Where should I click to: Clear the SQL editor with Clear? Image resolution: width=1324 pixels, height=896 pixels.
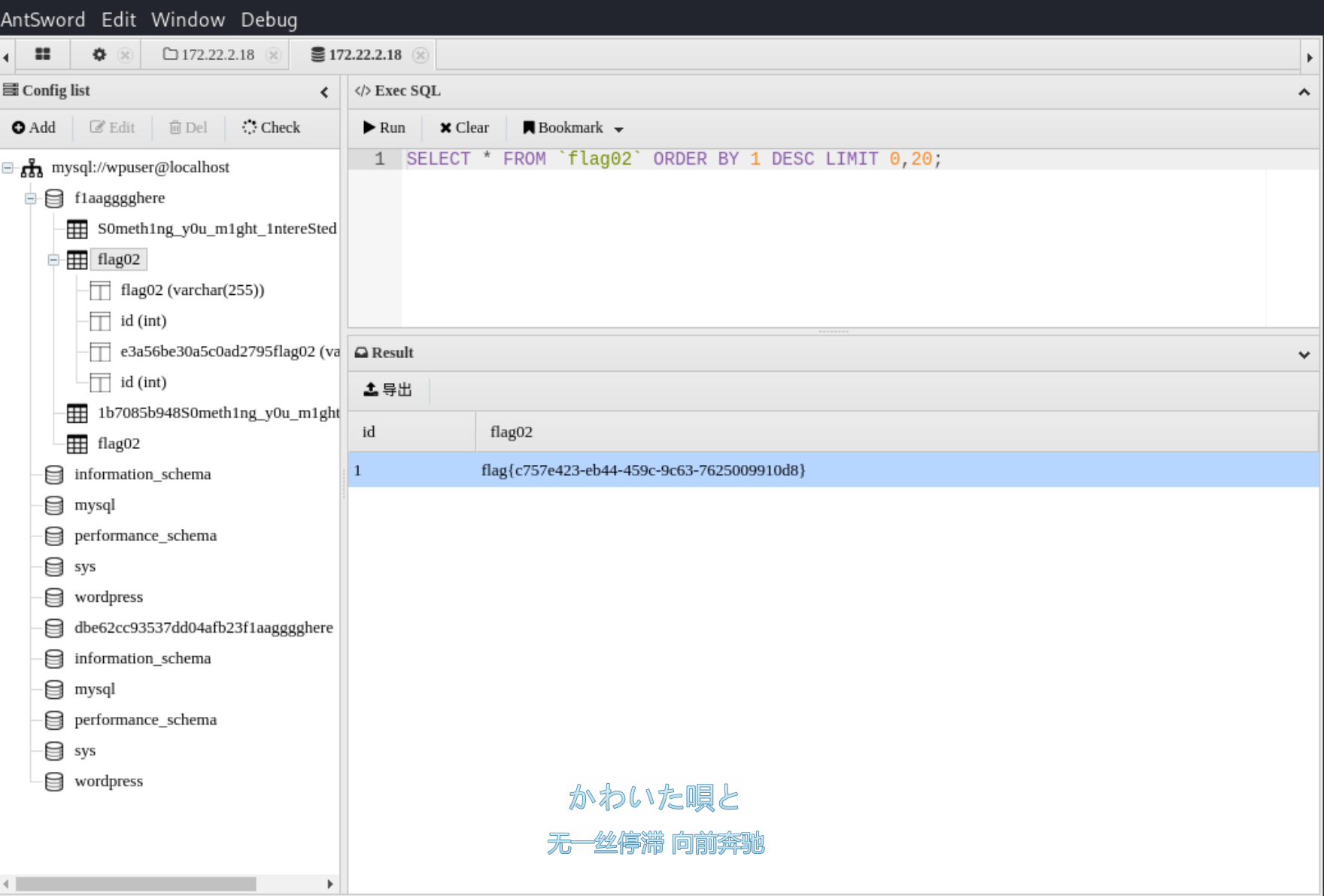(x=464, y=128)
